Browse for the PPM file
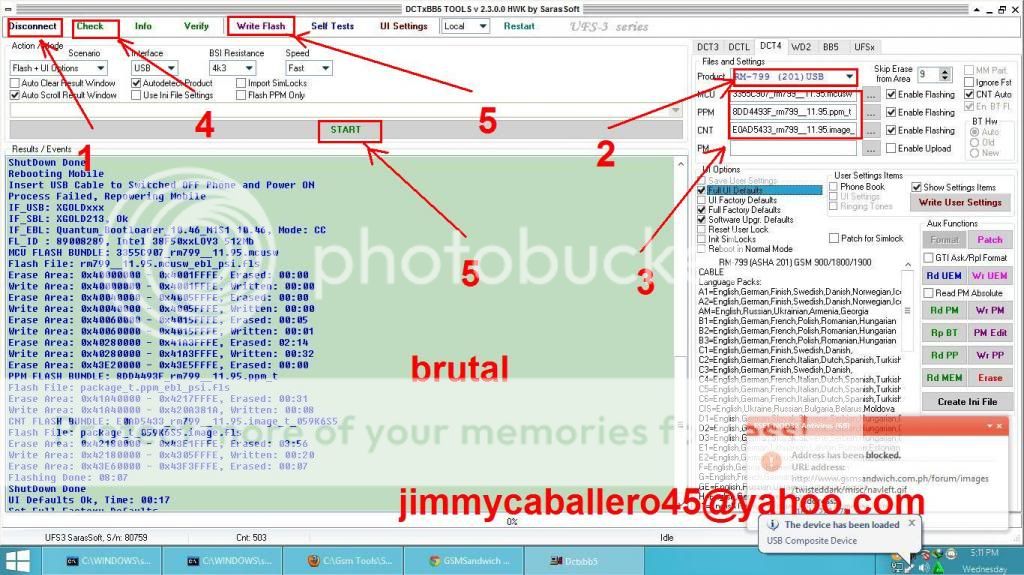1024x575 pixels. click(x=871, y=112)
